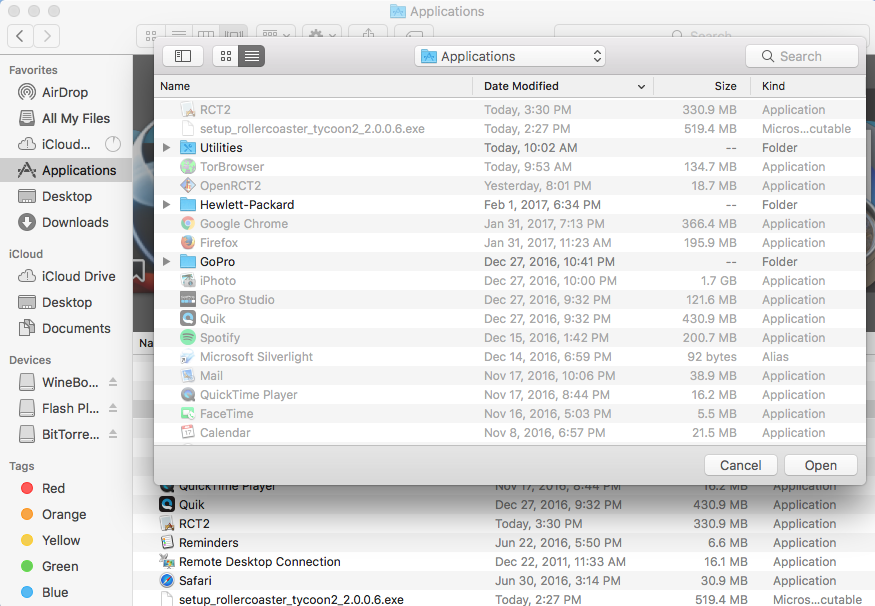Image resolution: width=875 pixels, height=606 pixels.
Task: Go back in the Finder window
Action: [x=20, y=36]
